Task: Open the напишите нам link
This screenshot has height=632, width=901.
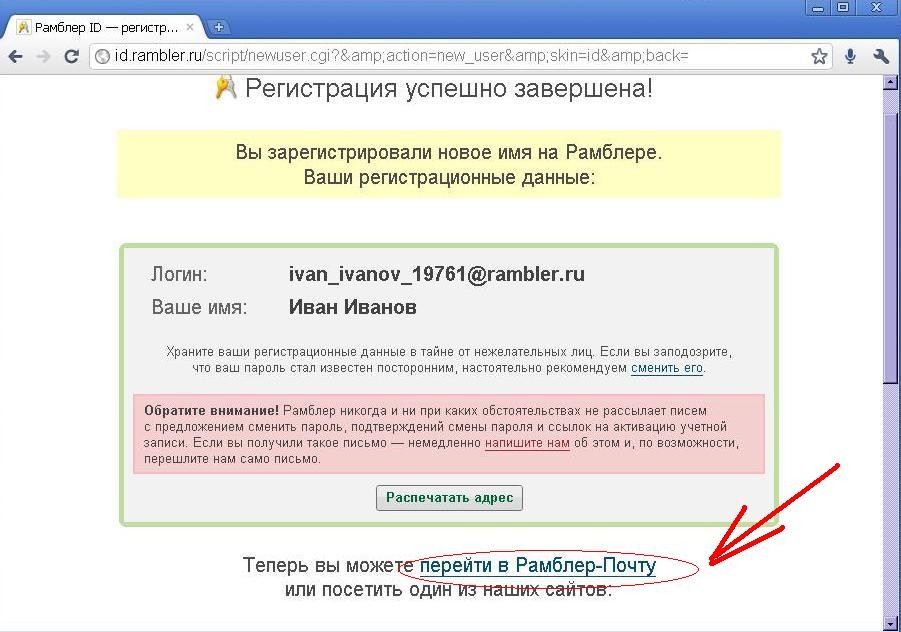Action: pos(527,443)
